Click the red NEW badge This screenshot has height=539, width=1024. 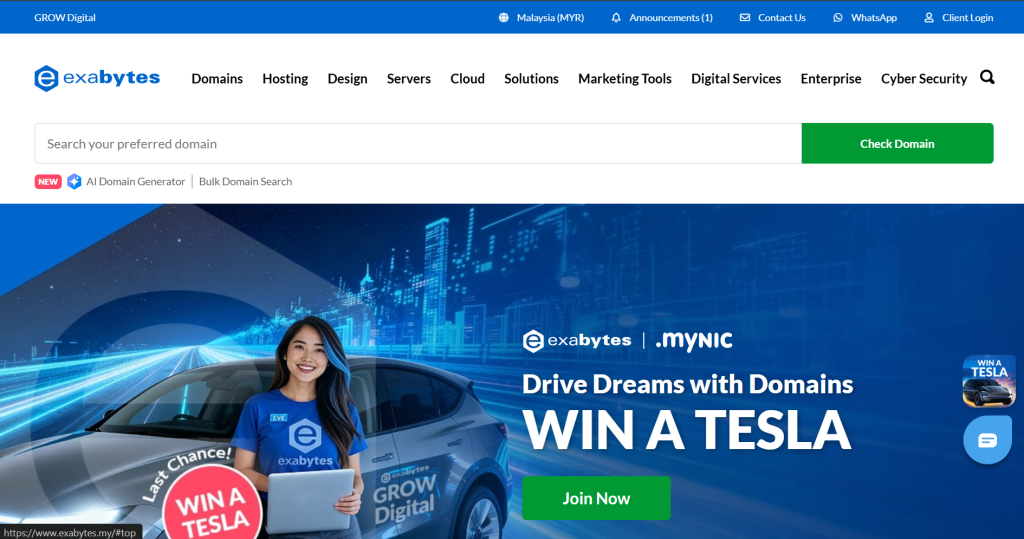[x=48, y=182]
